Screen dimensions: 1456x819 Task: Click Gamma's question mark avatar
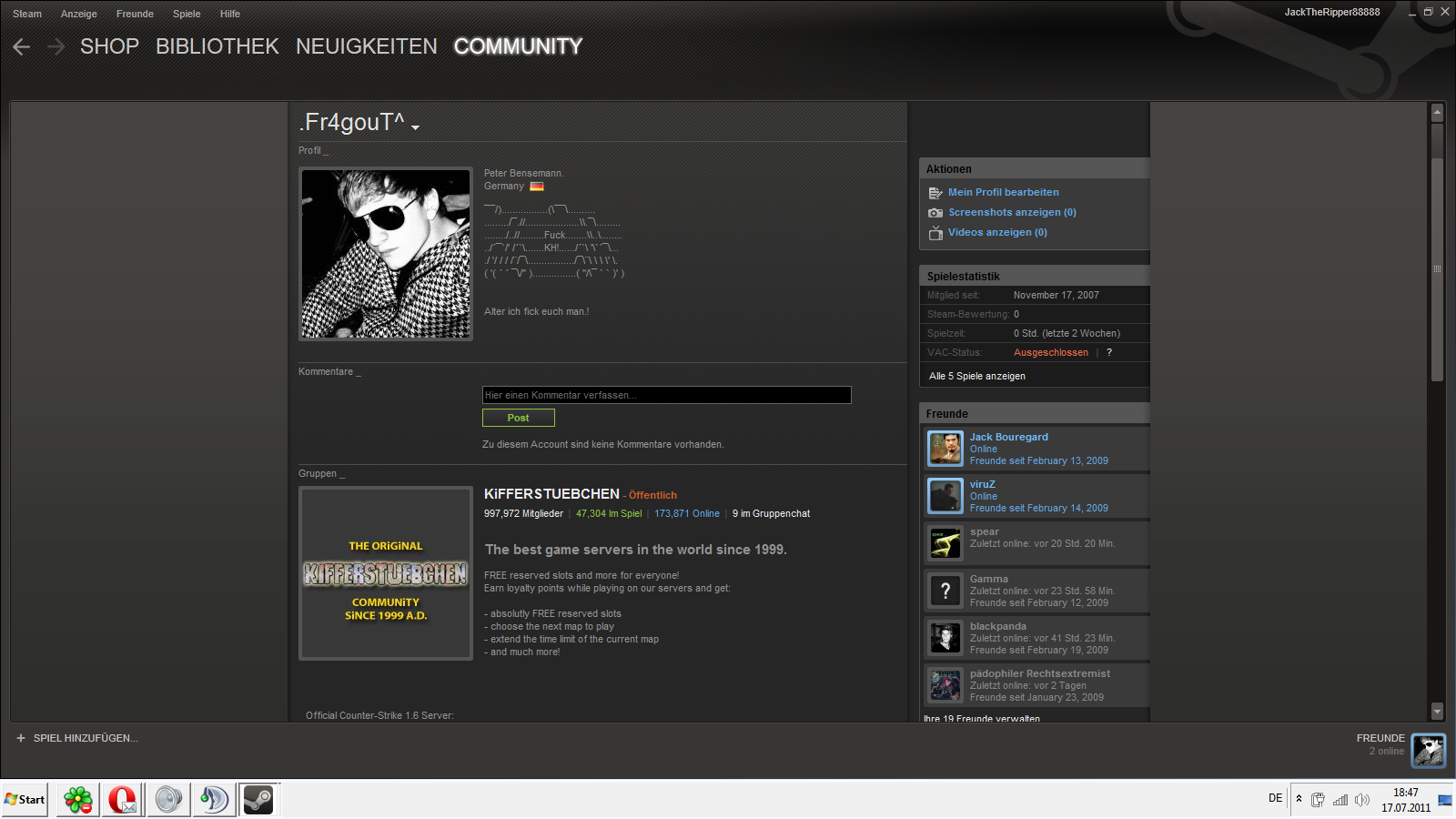[945, 591]
